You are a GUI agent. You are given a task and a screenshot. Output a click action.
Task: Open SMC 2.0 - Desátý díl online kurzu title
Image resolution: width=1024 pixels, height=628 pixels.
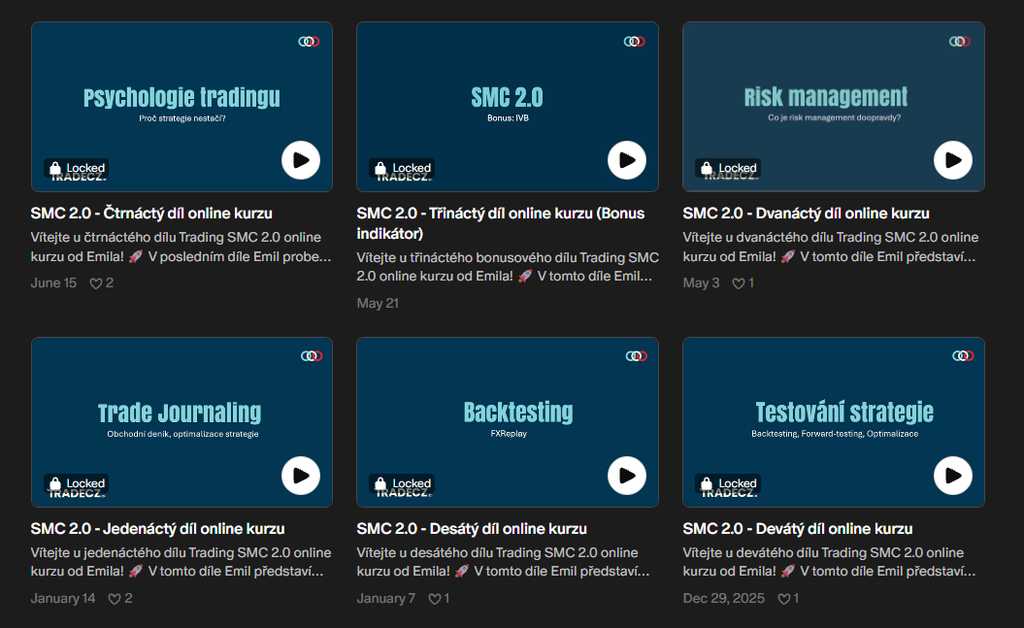[x=472, y=529]
